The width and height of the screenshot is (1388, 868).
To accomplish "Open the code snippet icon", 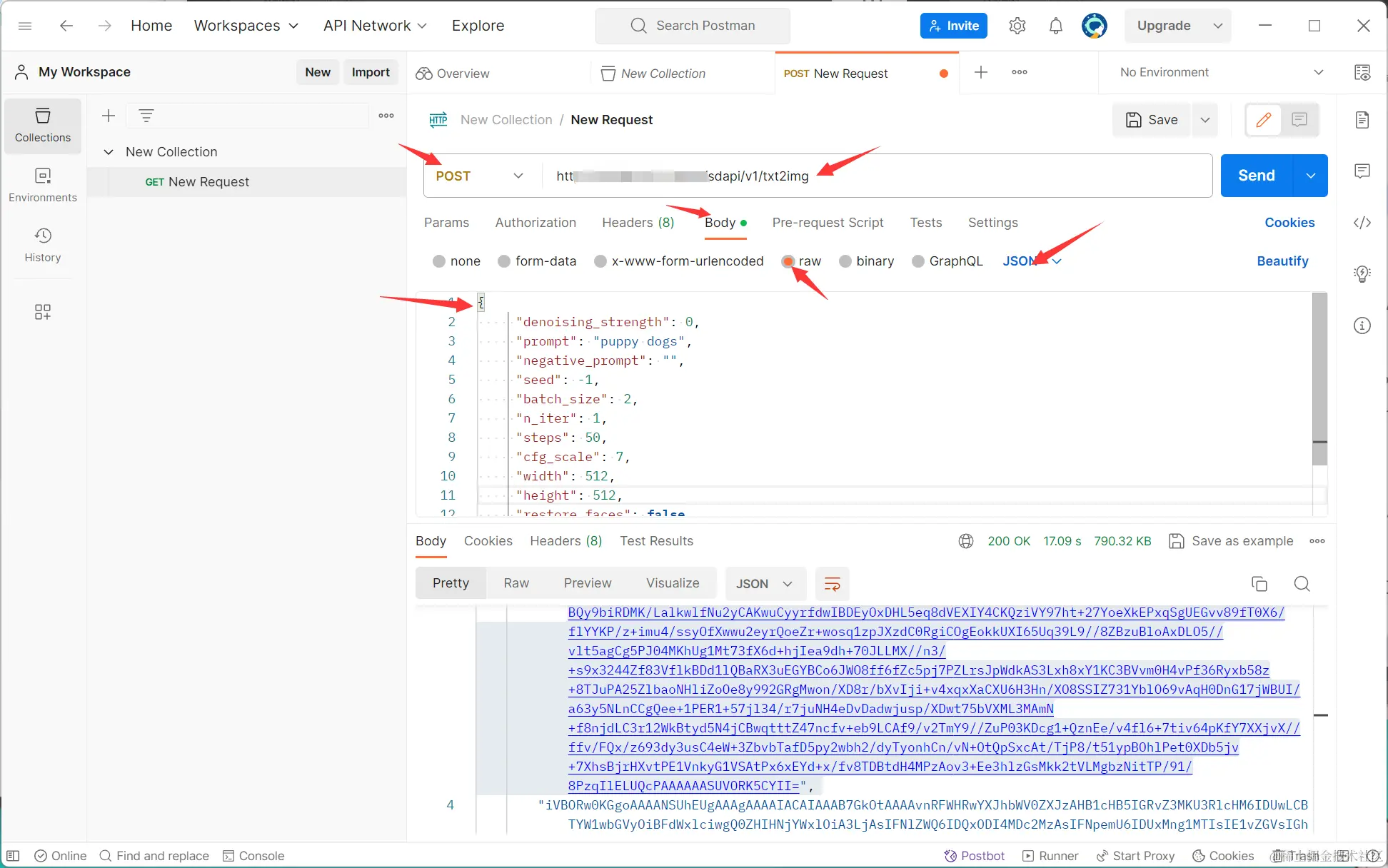I will pos(1362,223).
